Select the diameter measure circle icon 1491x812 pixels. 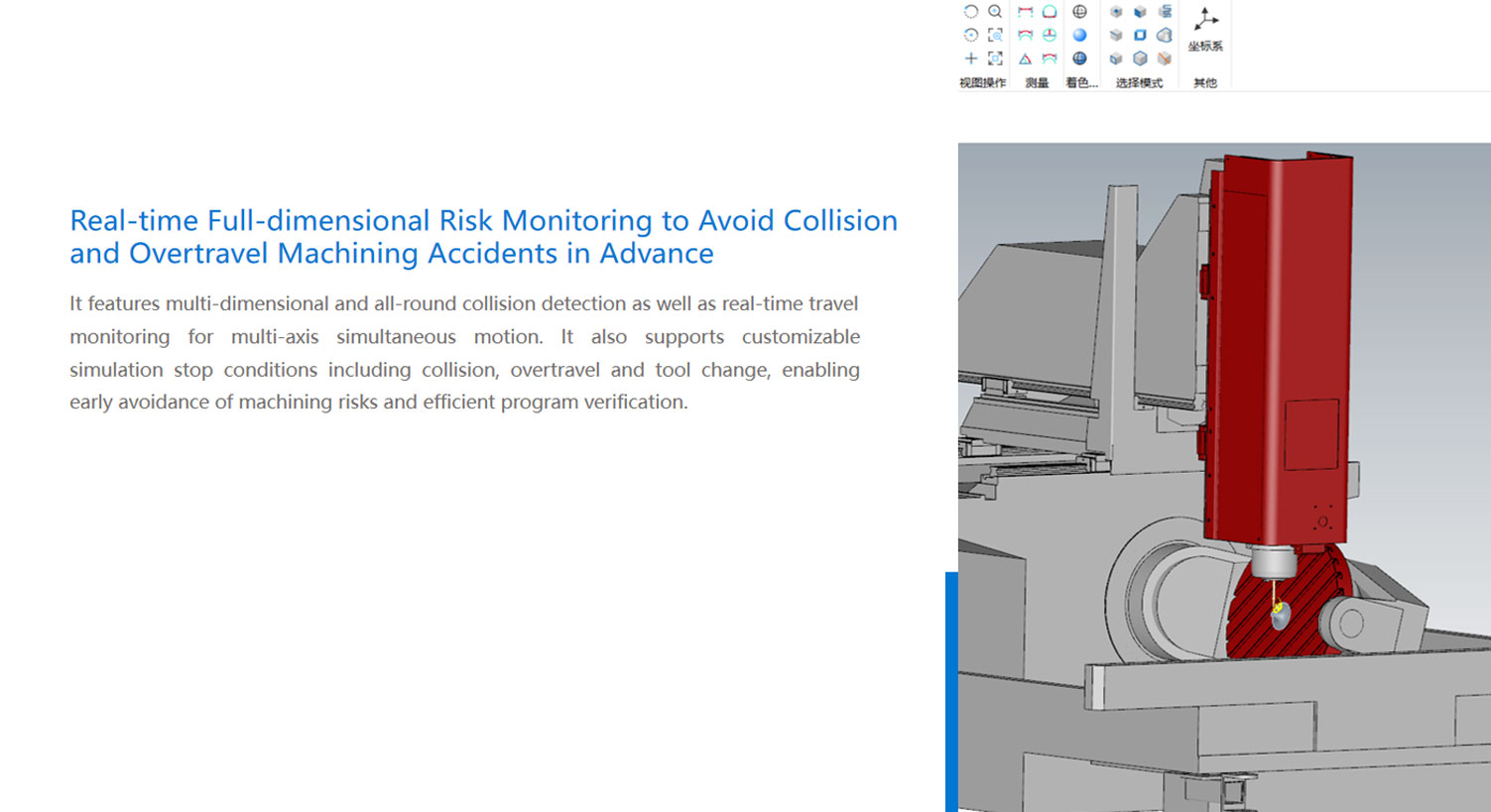tap(1050, 12)
